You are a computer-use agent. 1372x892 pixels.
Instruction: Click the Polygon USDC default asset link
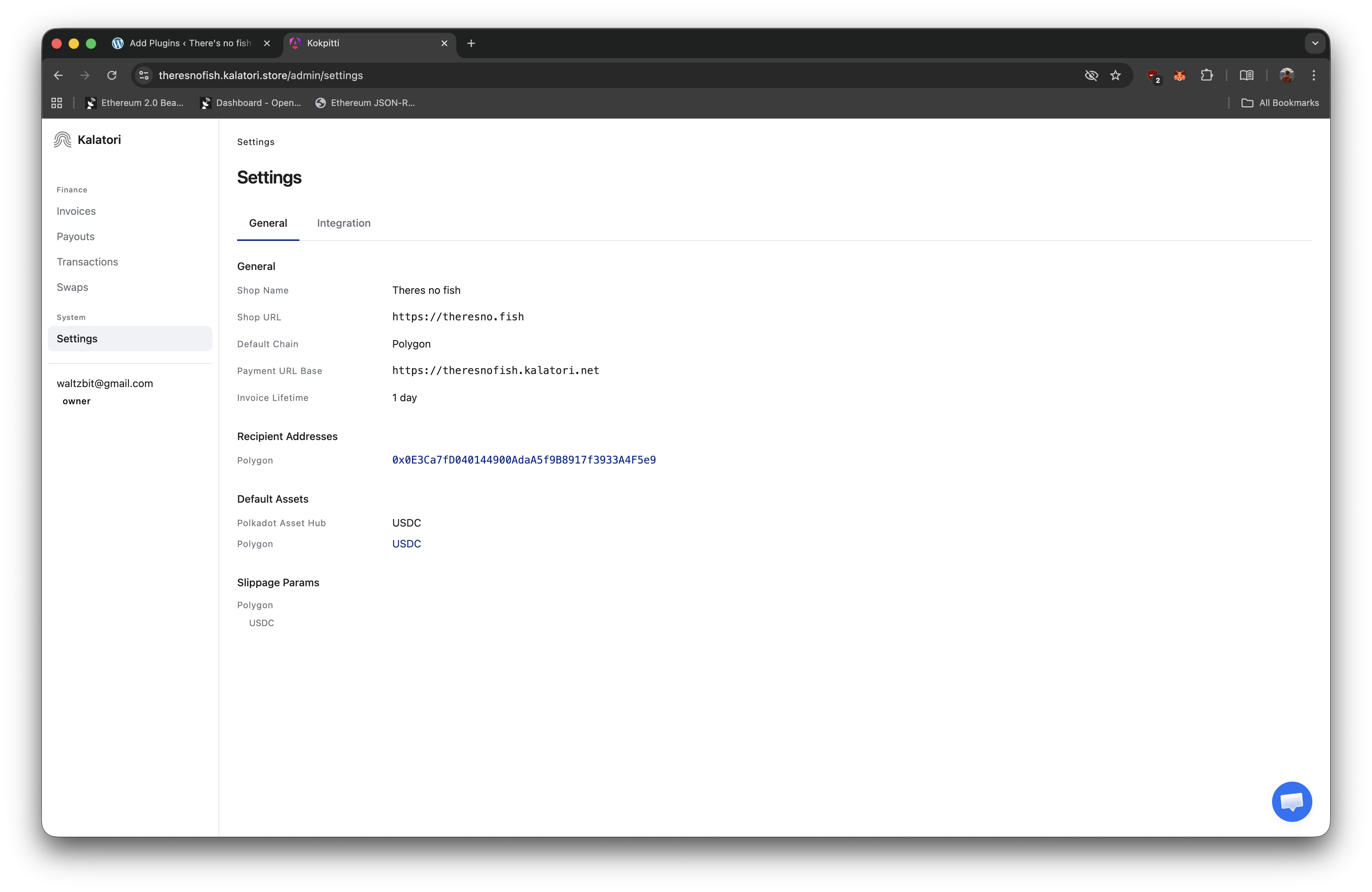(x=406, y=544)
